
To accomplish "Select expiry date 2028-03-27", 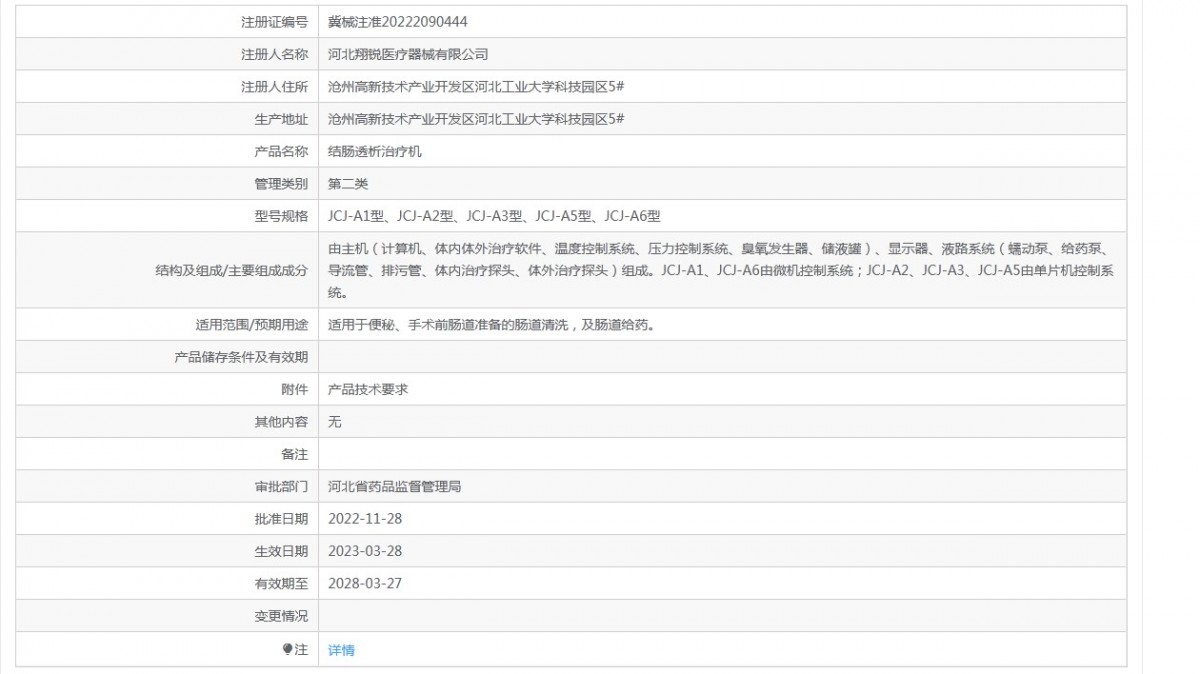I will click(365, 583).
